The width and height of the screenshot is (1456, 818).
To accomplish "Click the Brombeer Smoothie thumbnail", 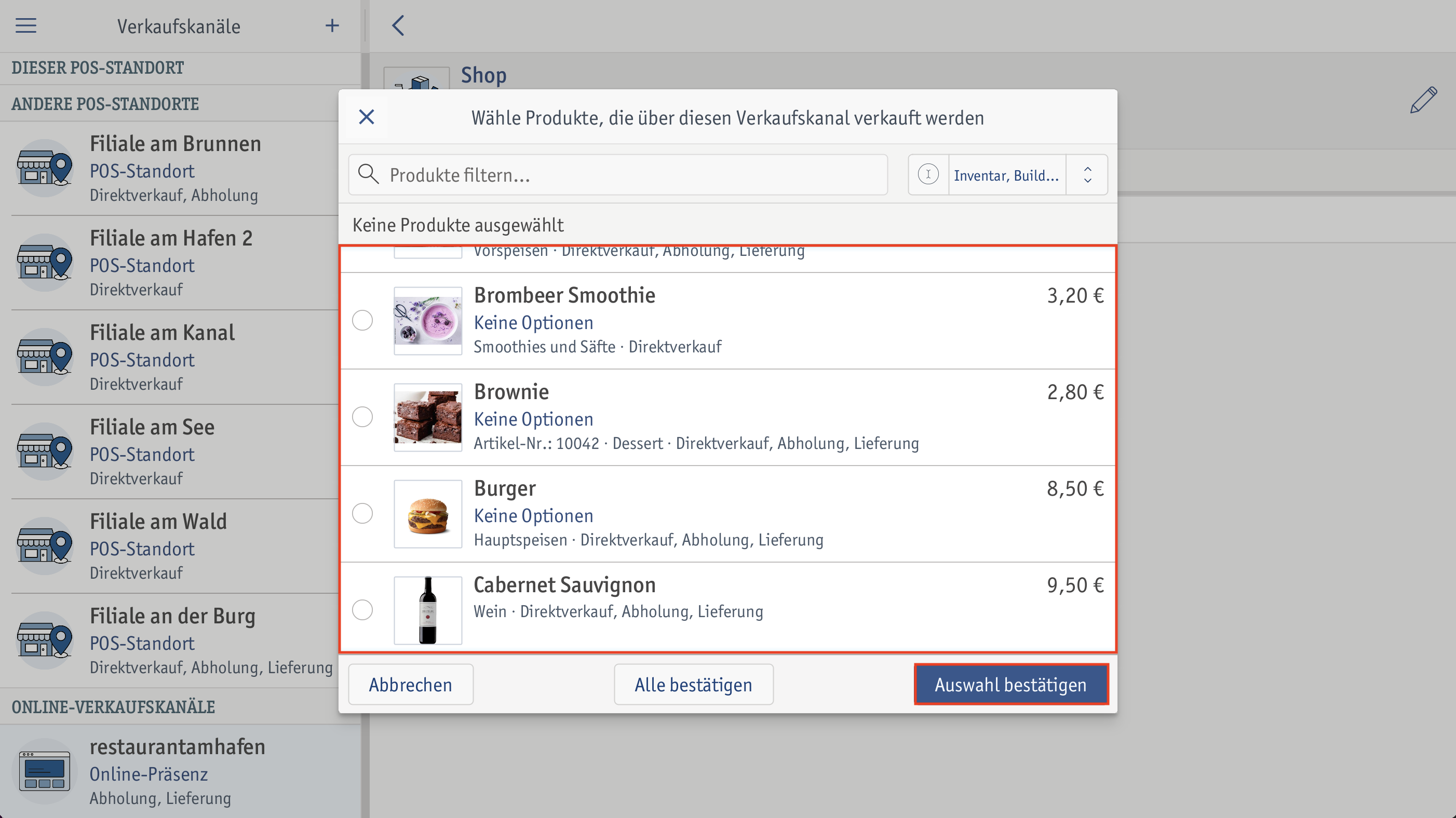I will pos(428,321).
